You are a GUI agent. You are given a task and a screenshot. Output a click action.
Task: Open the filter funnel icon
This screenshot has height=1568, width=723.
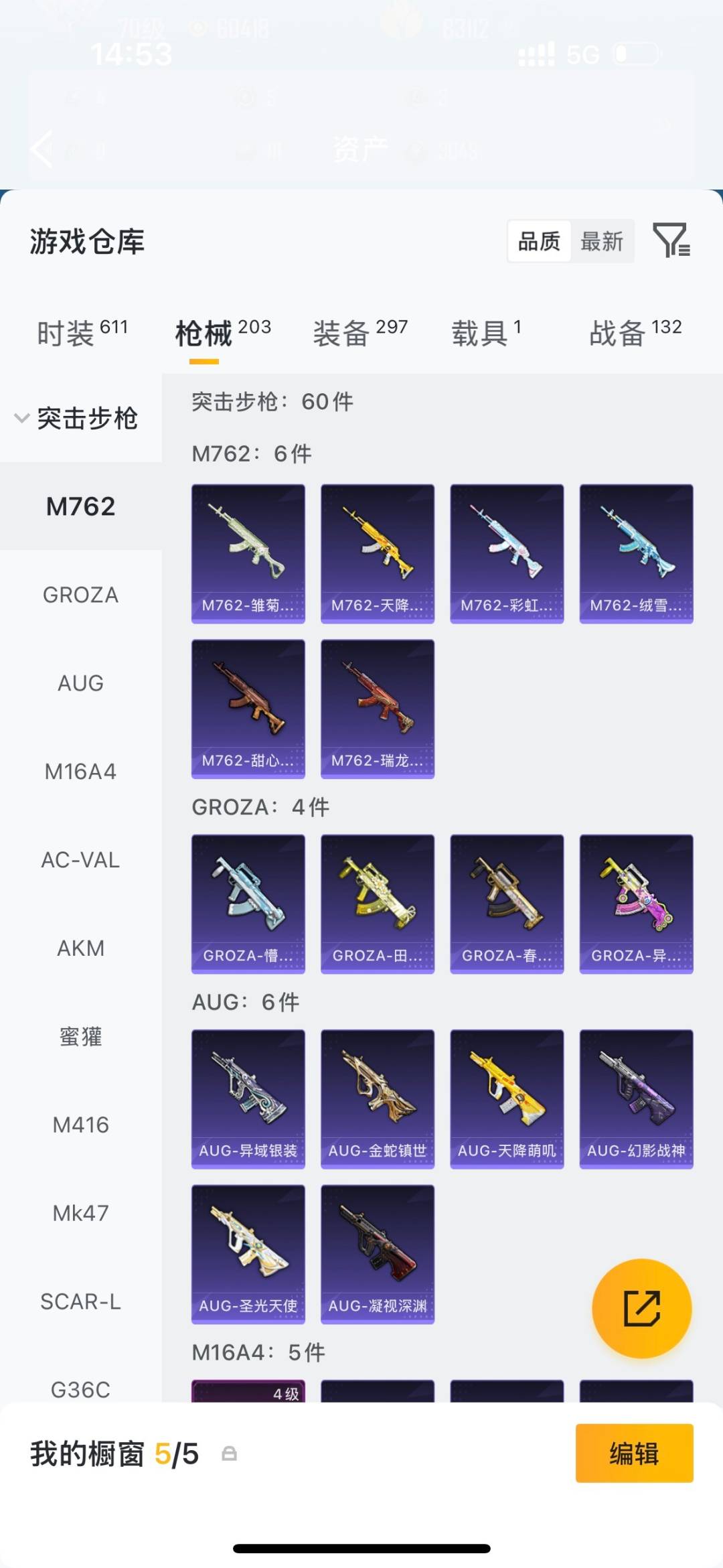click(671, 240)
